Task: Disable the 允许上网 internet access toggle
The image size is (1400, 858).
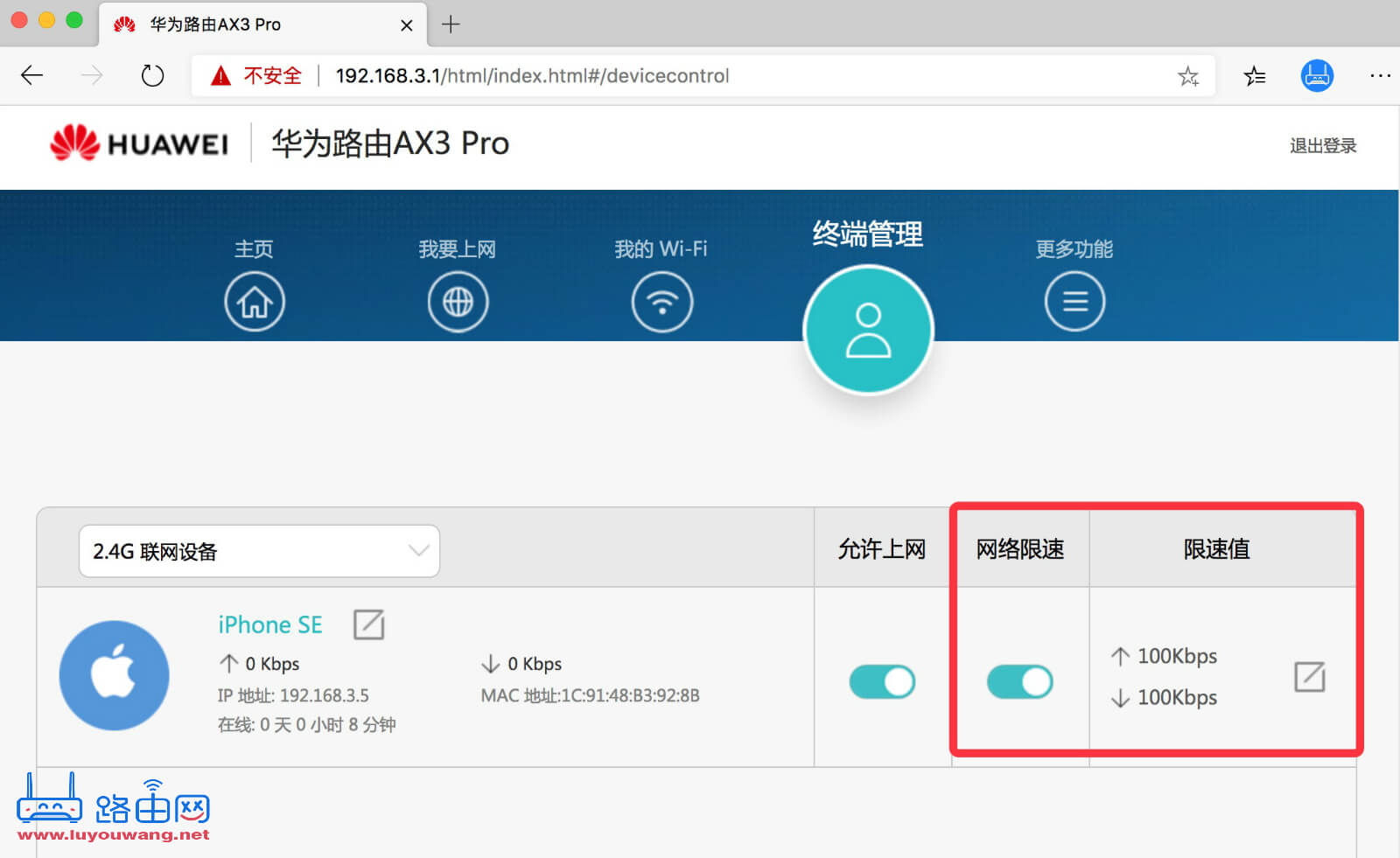Action: [881, 682]
